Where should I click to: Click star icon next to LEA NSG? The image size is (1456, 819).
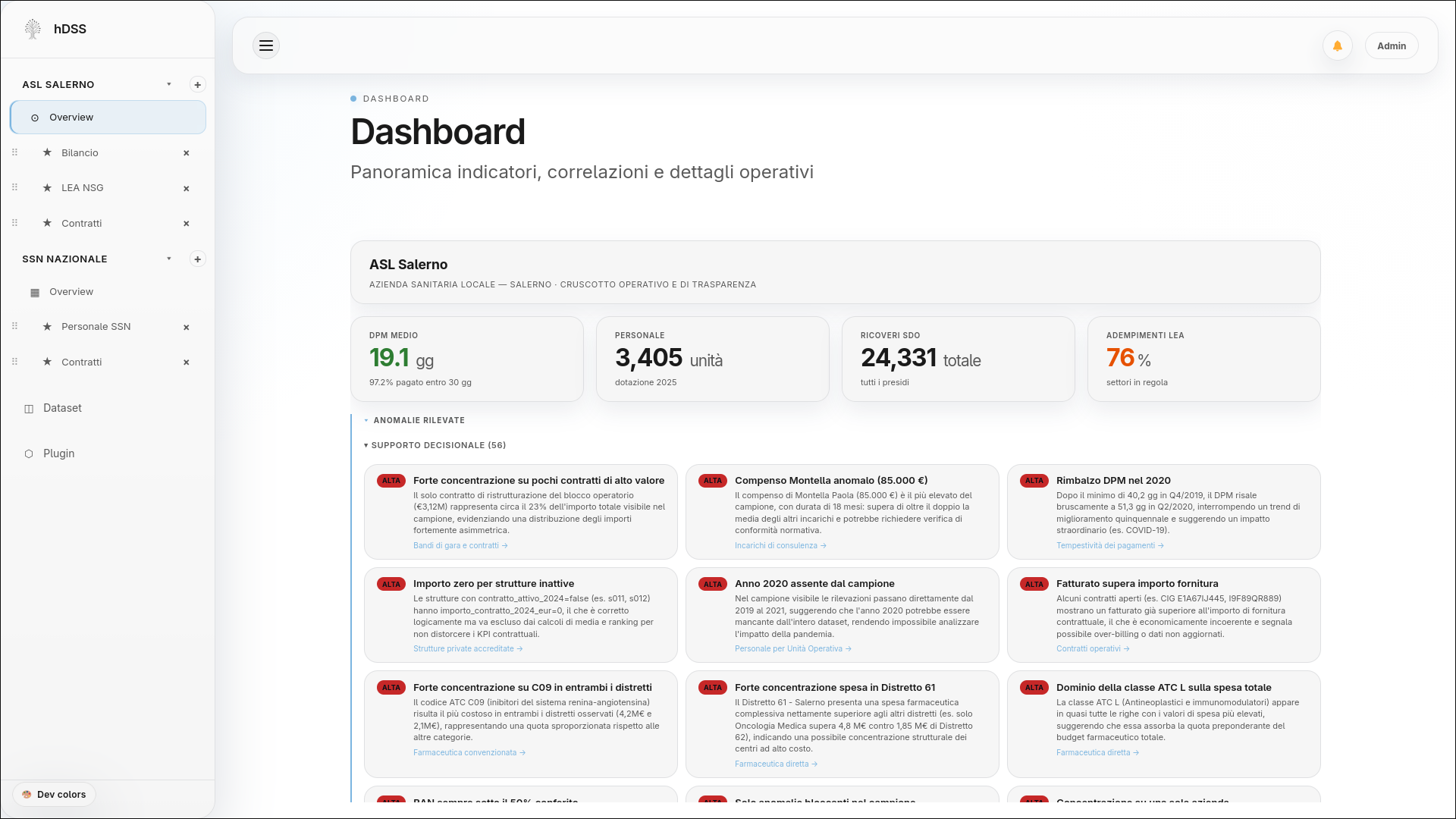tap(47, 187)
